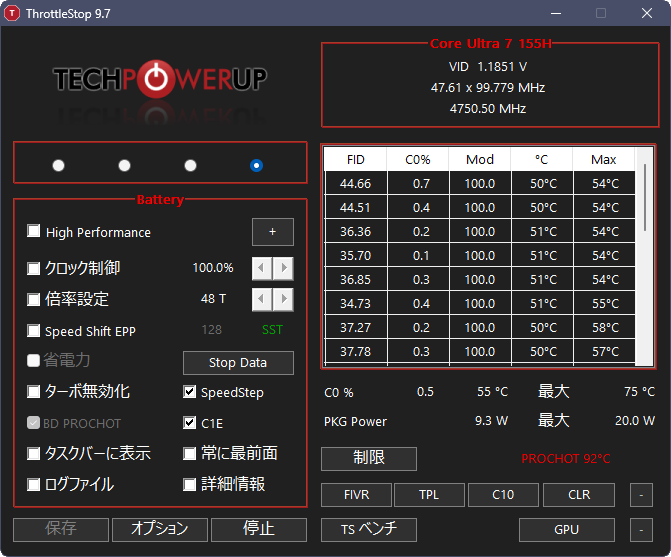671x557 pixels.
Task: Click the CLR button
Action: point(579,495)
